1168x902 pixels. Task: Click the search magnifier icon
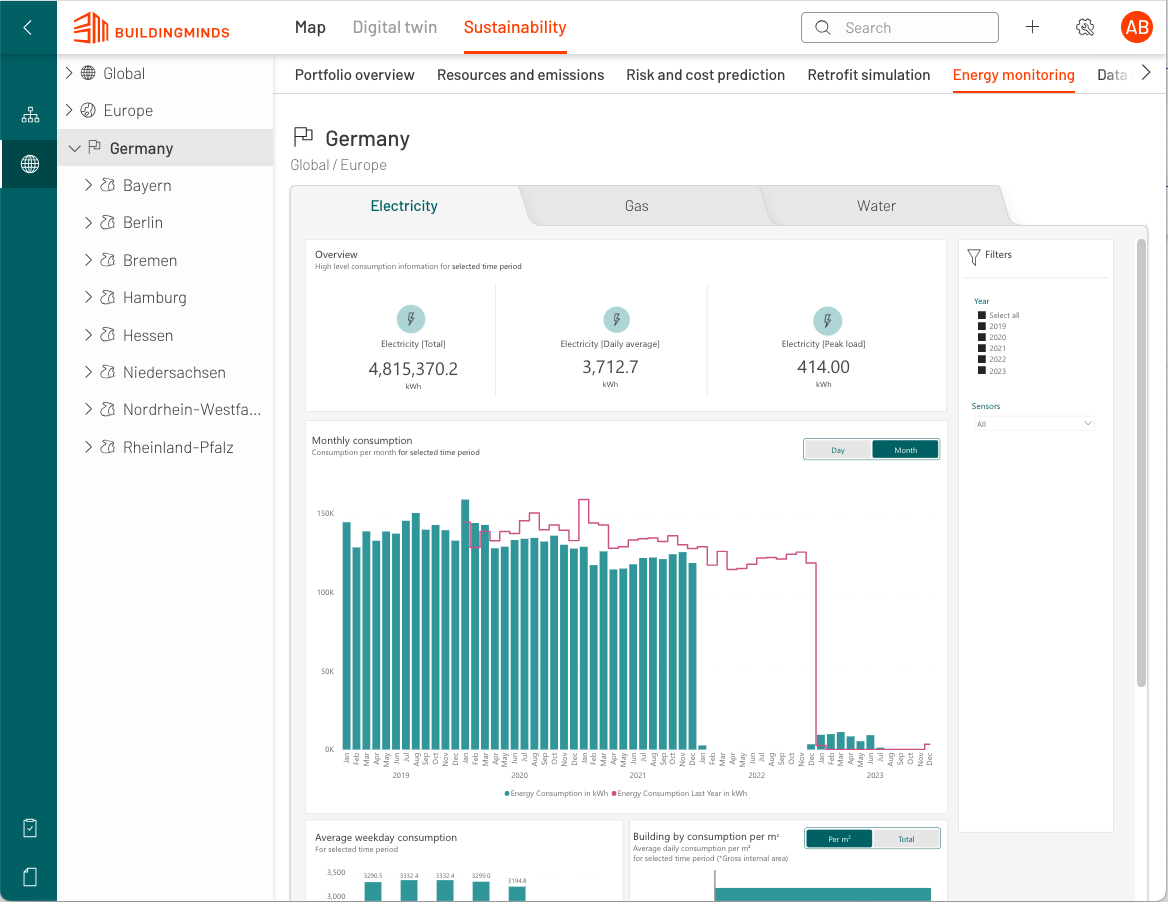822,28
